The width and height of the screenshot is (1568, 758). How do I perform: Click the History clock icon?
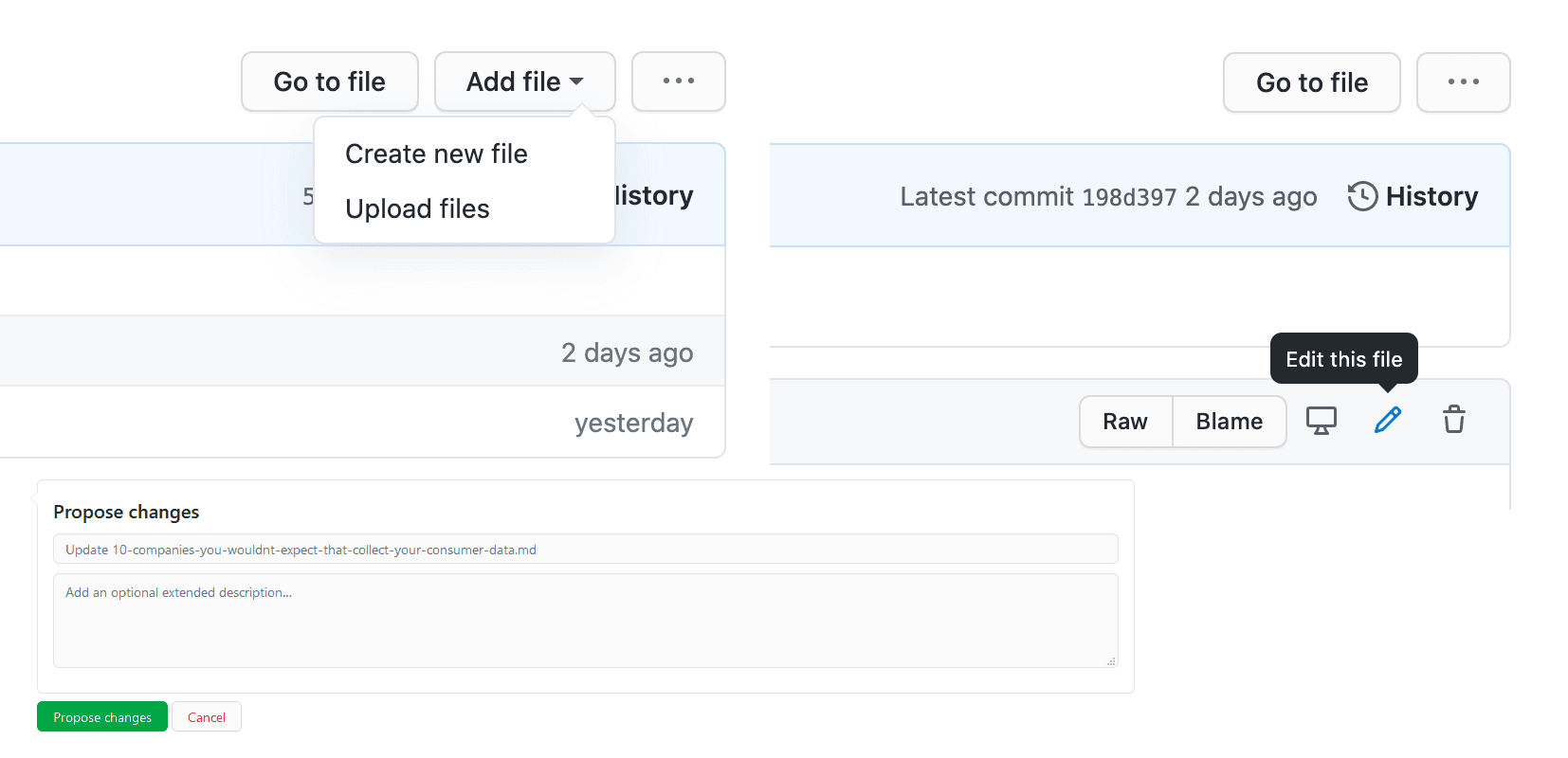(1362, 196)
